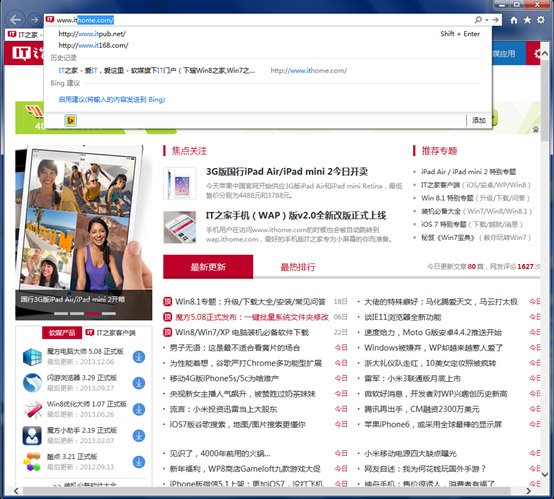Click the vertical scrollbar up arrow
The height and width of the screenshot is (499, 554).
pyautogui.click(x=545, y=53)
